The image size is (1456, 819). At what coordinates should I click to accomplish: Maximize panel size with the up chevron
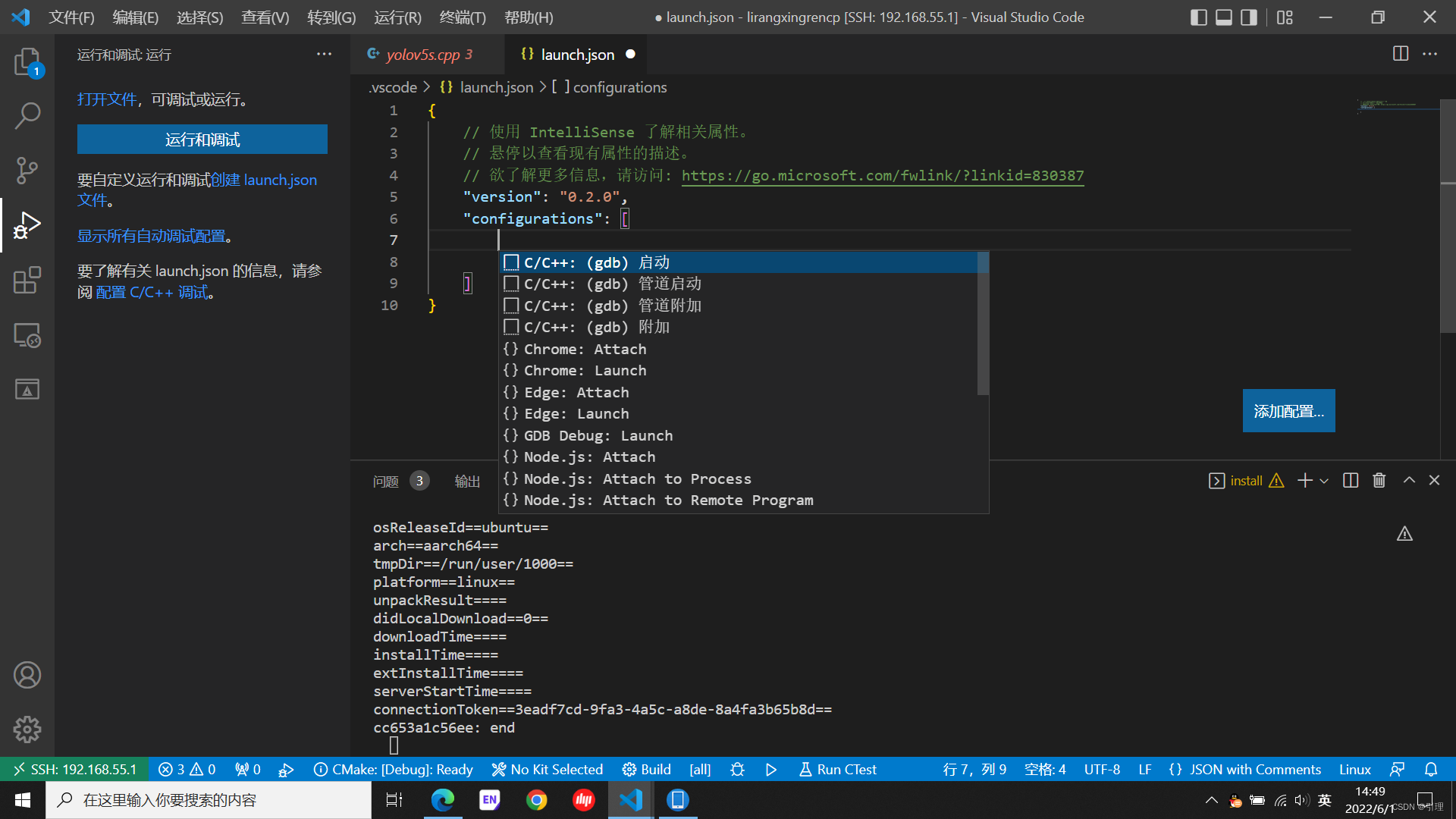coord(1409,480)
